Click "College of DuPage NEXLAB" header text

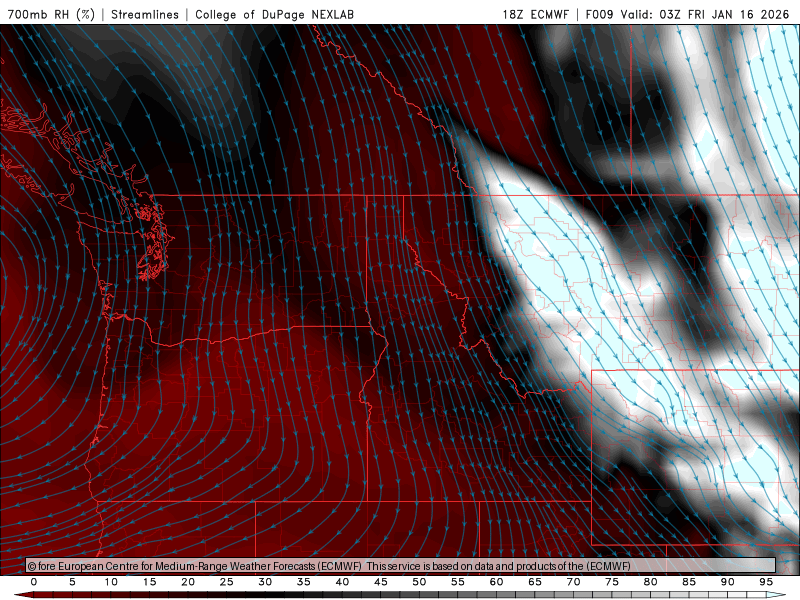[274, 14]
